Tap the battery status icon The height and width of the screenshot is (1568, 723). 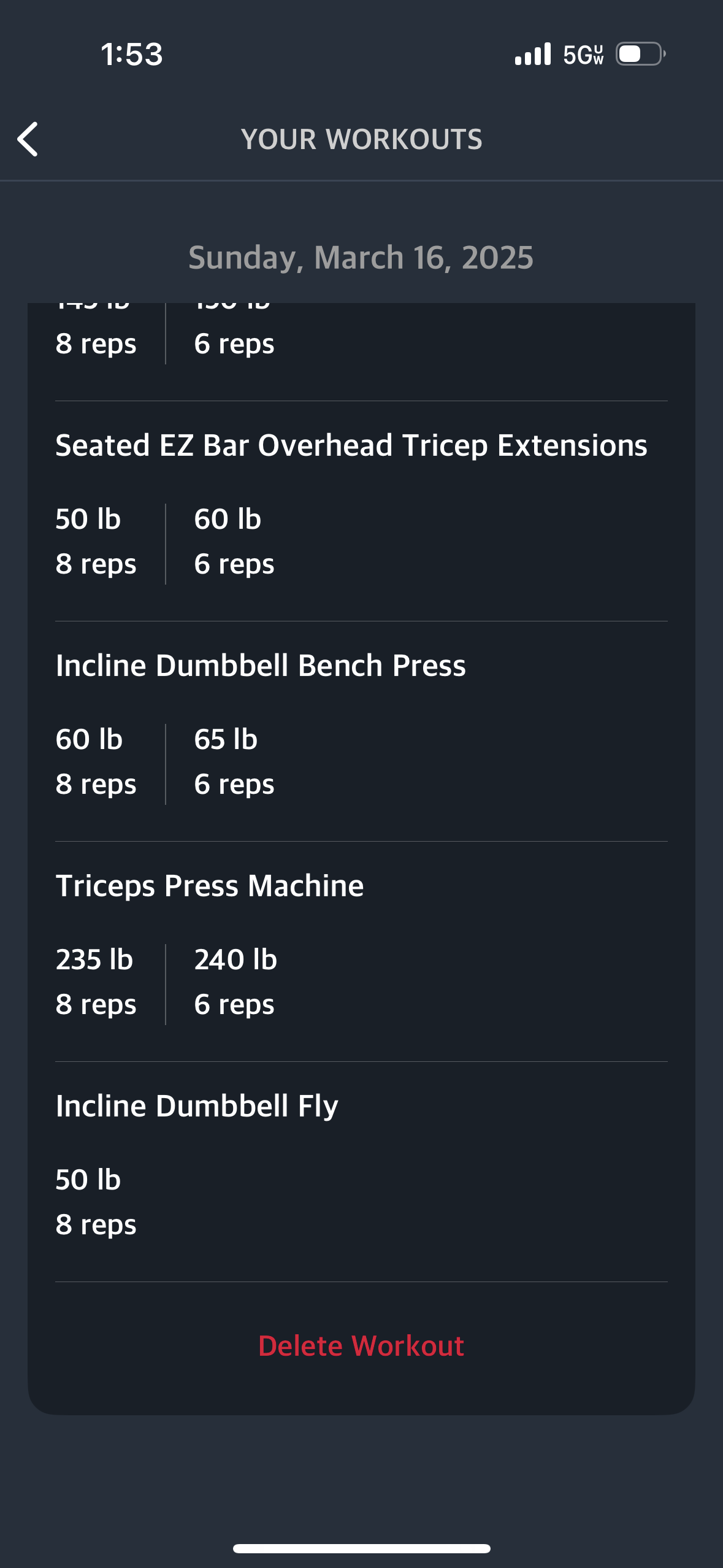(641, 54)
